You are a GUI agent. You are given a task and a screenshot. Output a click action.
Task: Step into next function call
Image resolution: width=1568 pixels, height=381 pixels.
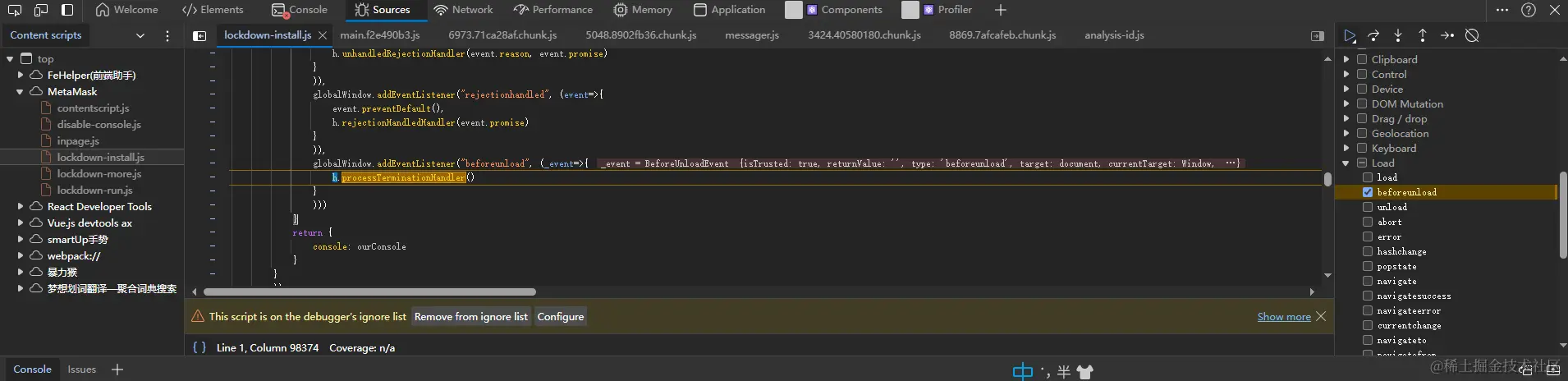(1398, 35)
